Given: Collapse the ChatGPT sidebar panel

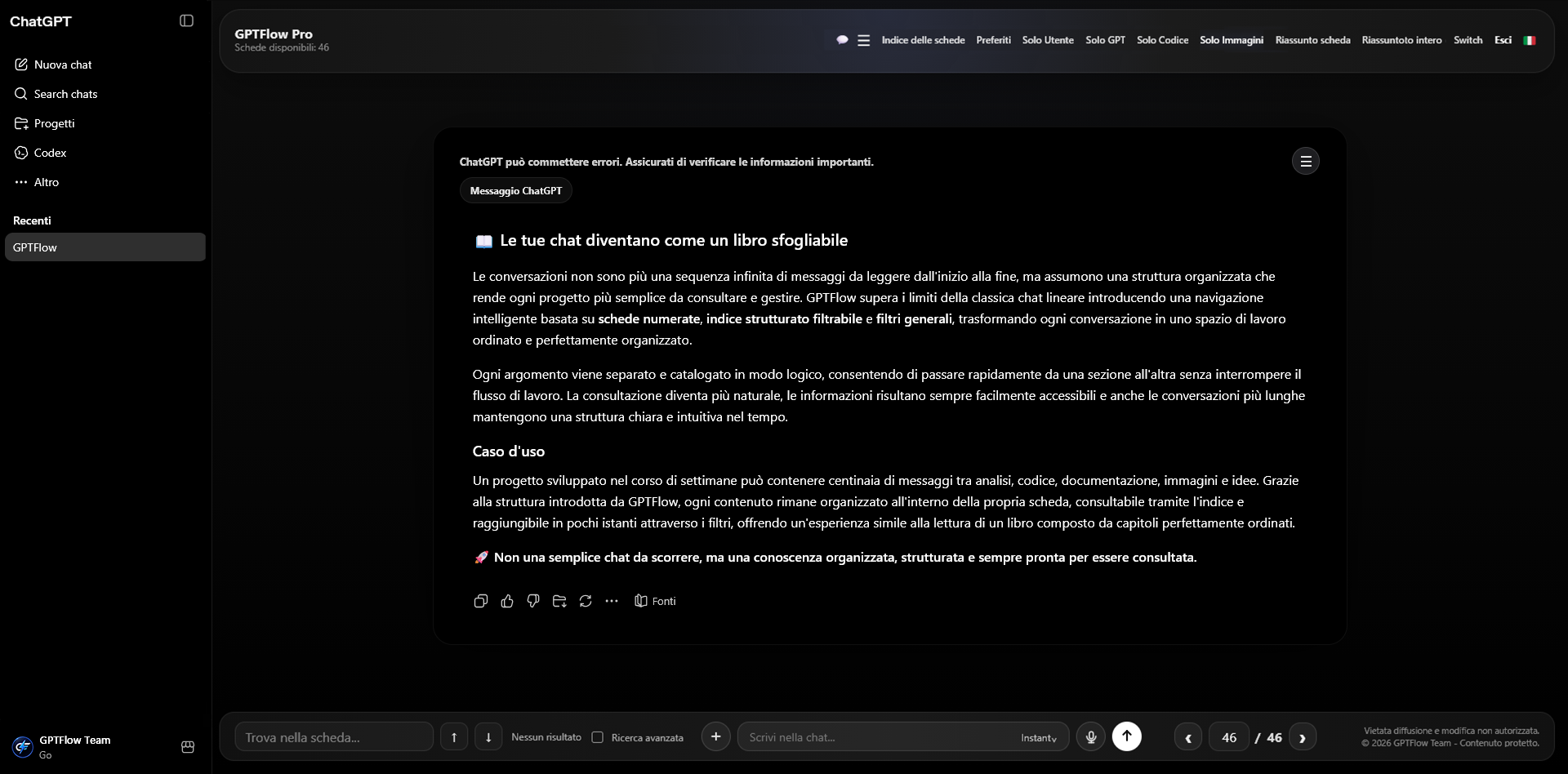Looking at the screenshot, I should coord(186,20).
